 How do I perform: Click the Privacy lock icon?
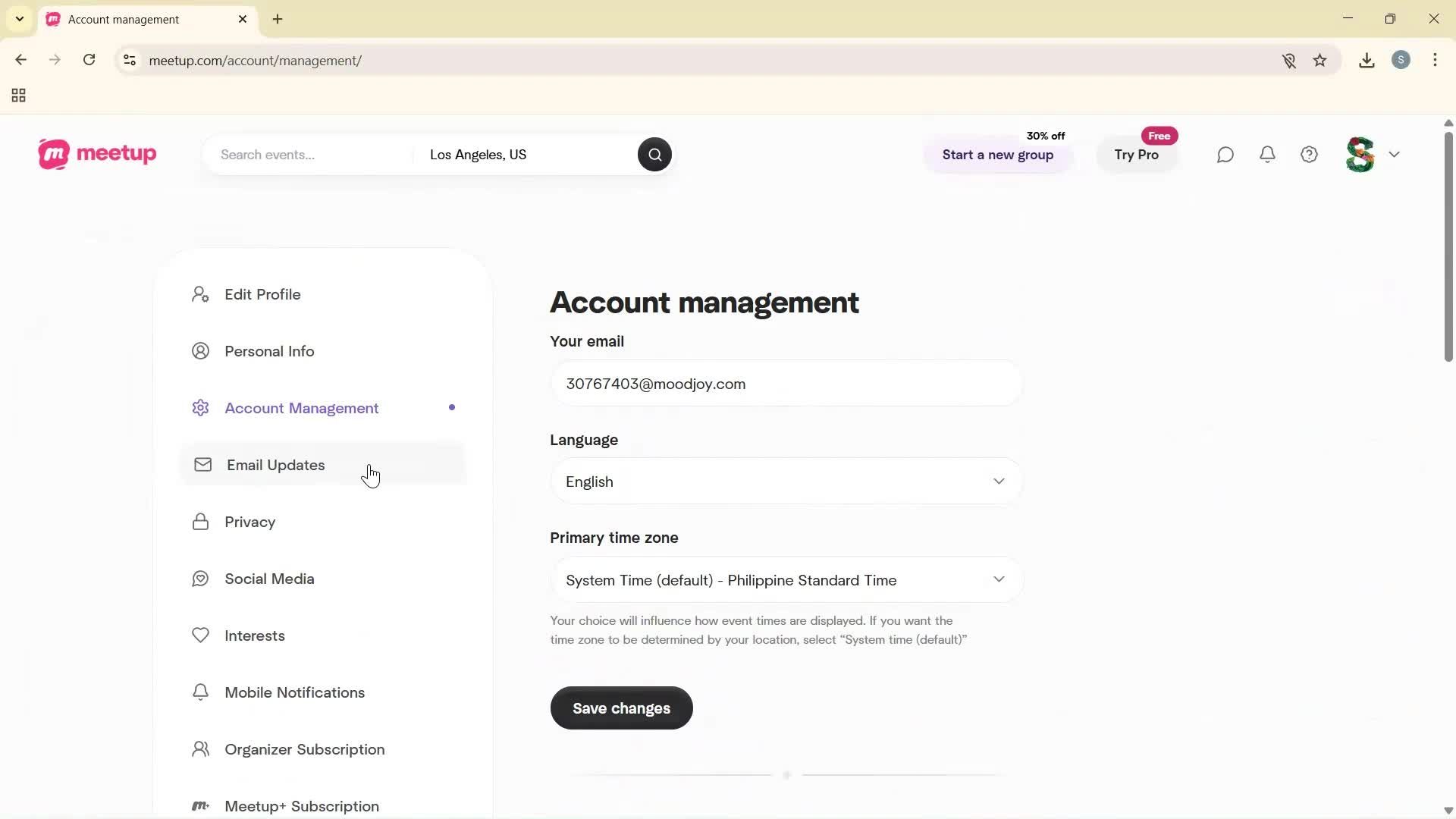pyautogui.click(x=199, y=522)
